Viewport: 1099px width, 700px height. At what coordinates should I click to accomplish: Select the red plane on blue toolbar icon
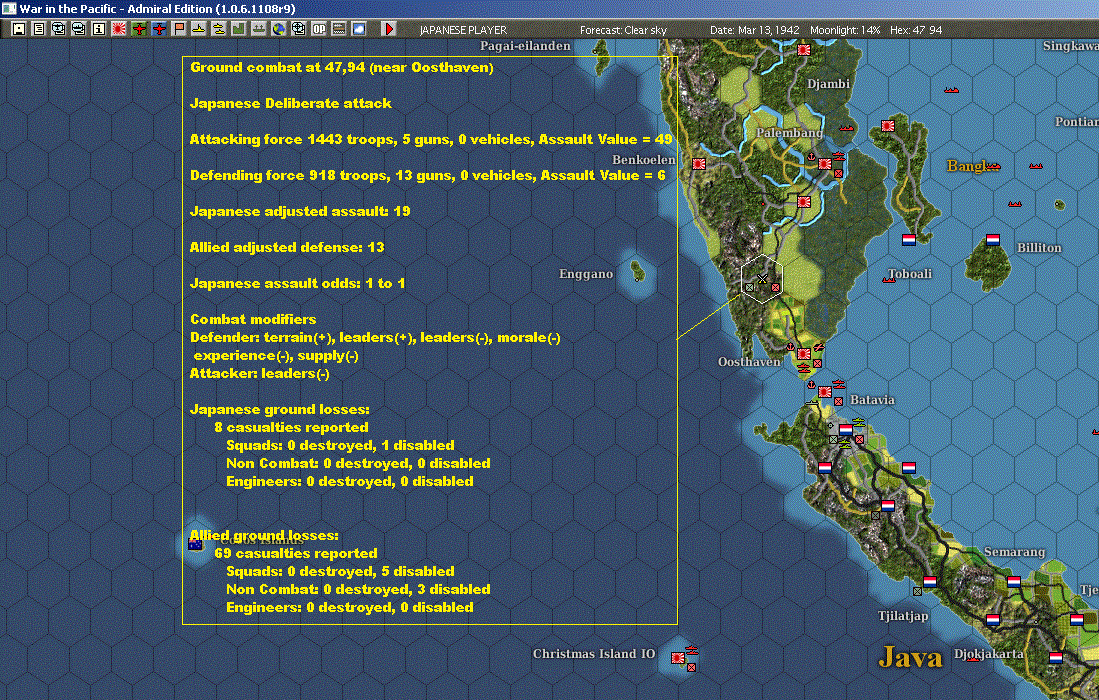click(x=159, y=29)
